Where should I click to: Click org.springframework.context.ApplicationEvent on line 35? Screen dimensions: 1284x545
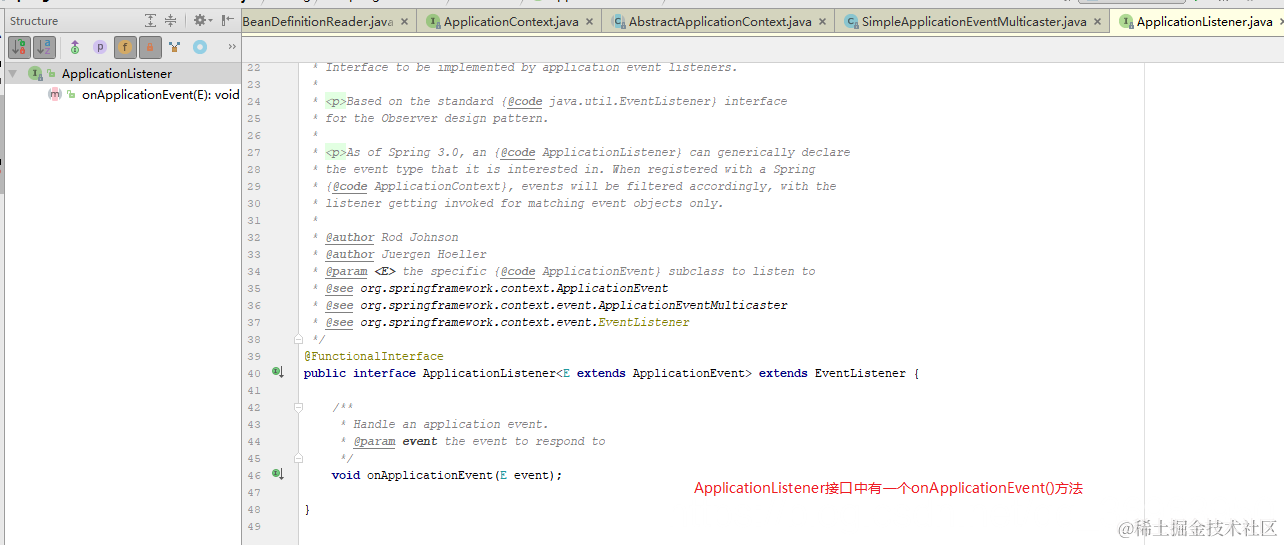514,288
